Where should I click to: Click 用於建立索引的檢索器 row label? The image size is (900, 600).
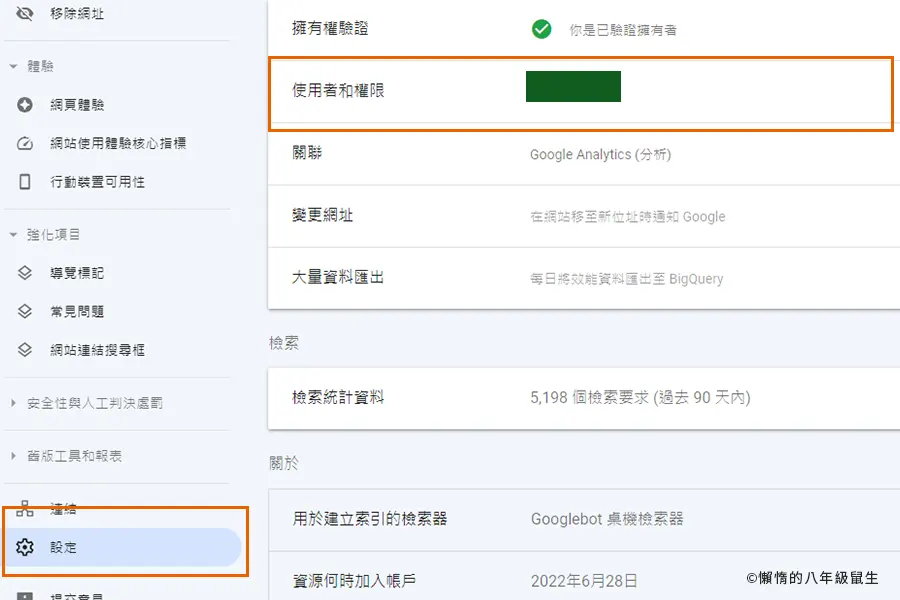click(370, 519)
